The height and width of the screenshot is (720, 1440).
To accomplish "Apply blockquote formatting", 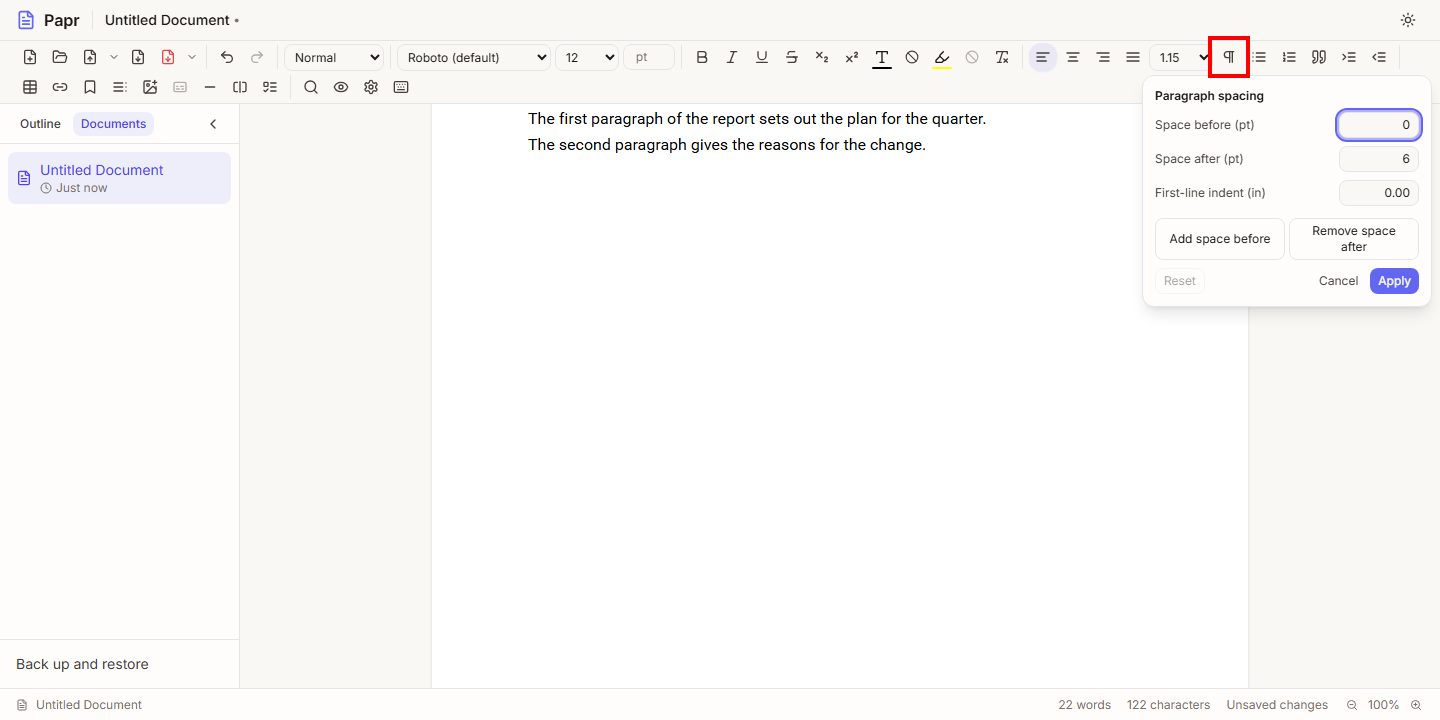I will pyautogui.click(x=1319, y=57).
